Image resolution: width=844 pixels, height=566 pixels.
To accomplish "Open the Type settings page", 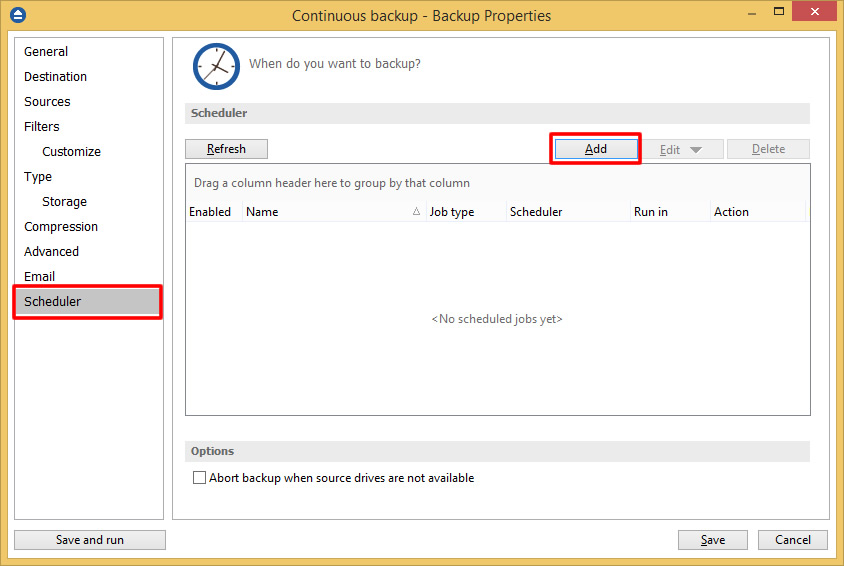I will [x=38, y=176].
